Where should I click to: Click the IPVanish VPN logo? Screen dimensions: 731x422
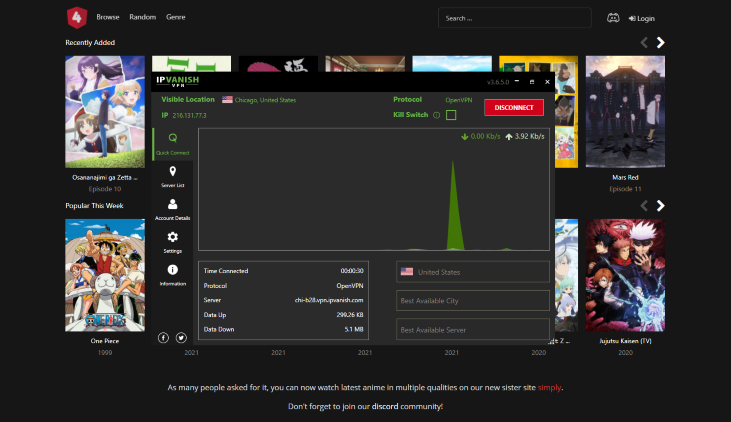(x=178, y=81)
